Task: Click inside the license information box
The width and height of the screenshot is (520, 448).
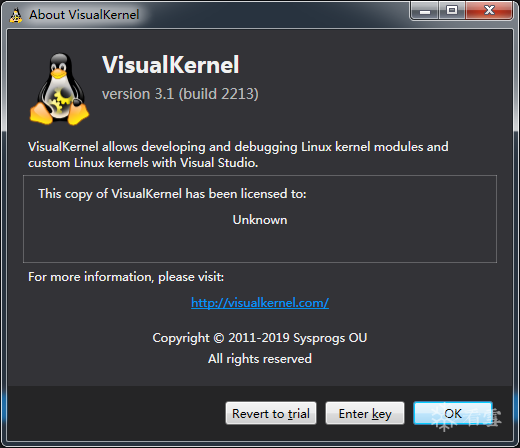Action: [260, 219]
